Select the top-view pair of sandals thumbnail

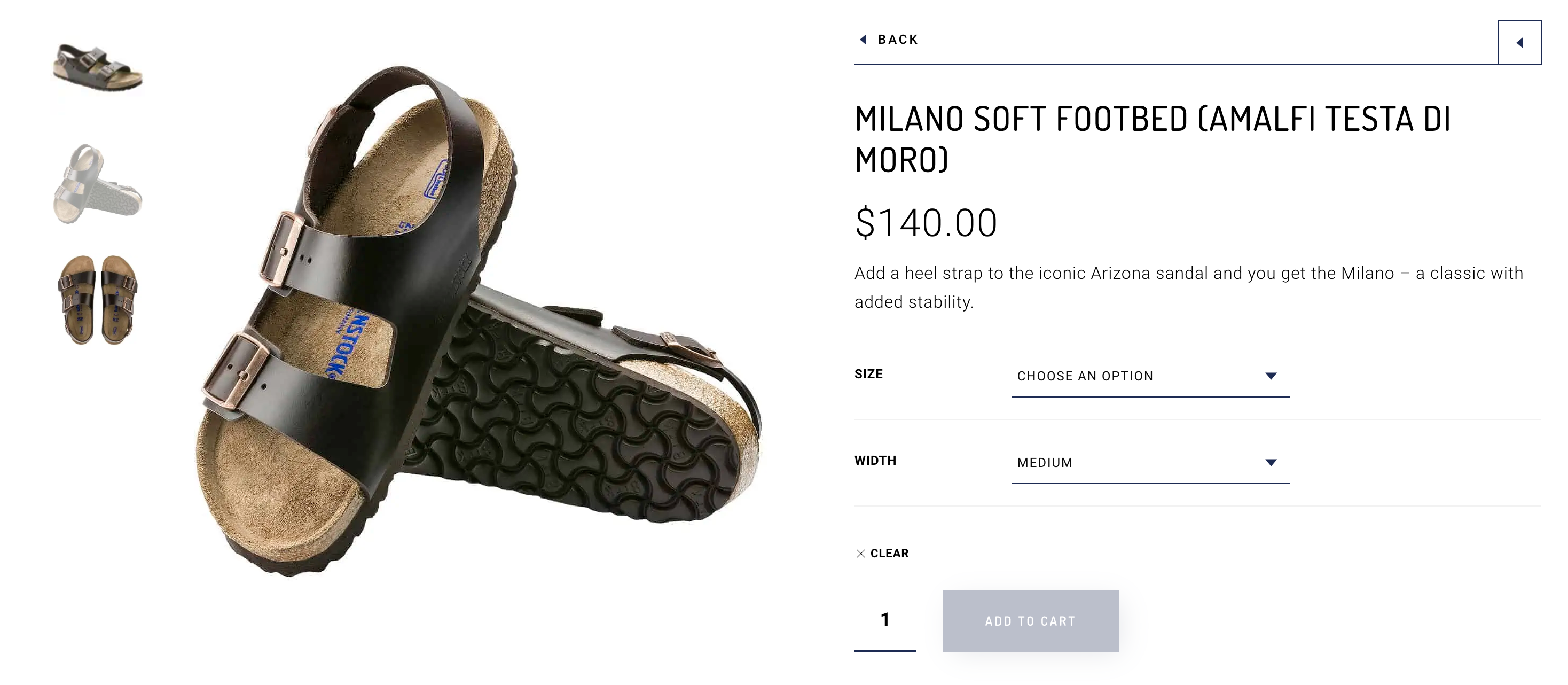tap(97, 300)
